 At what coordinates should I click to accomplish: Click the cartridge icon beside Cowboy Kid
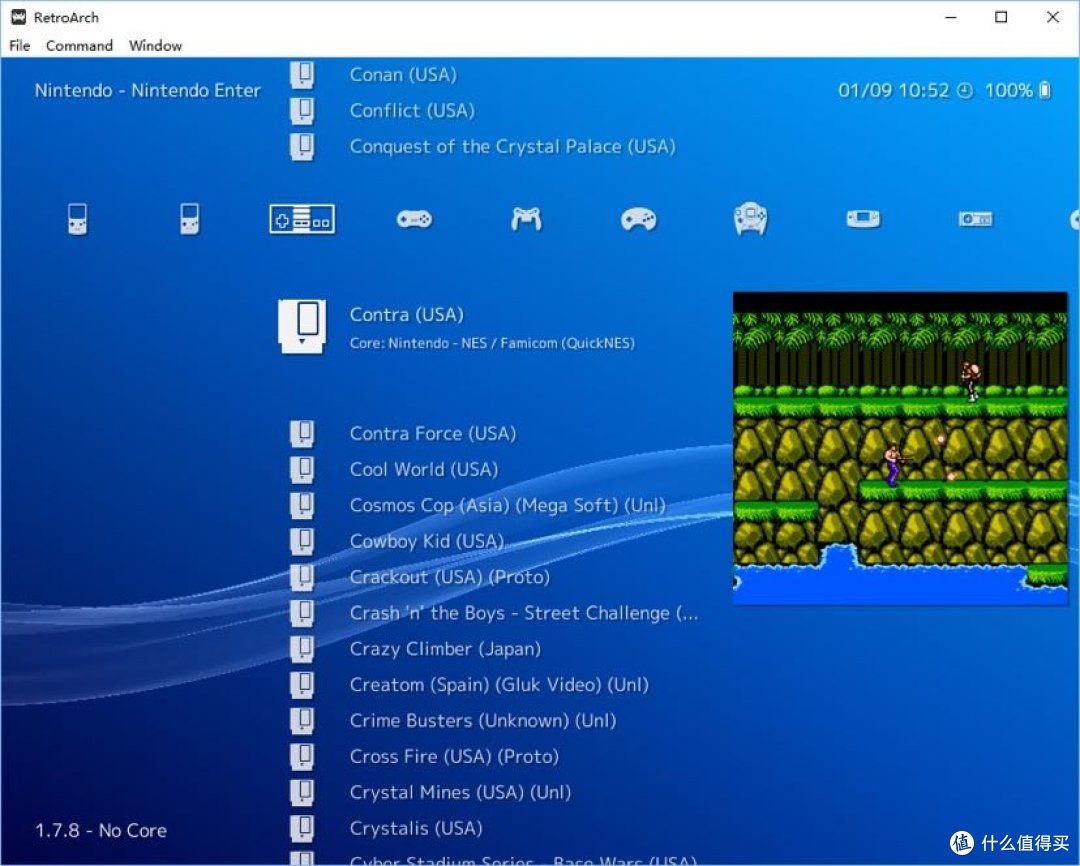point(302,541)
